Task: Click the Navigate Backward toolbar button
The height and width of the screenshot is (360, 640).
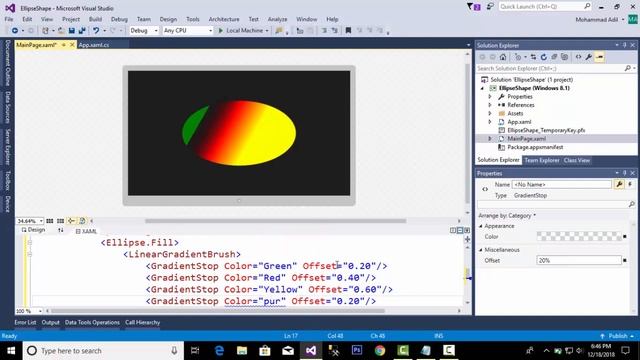Action: point(15,31)
